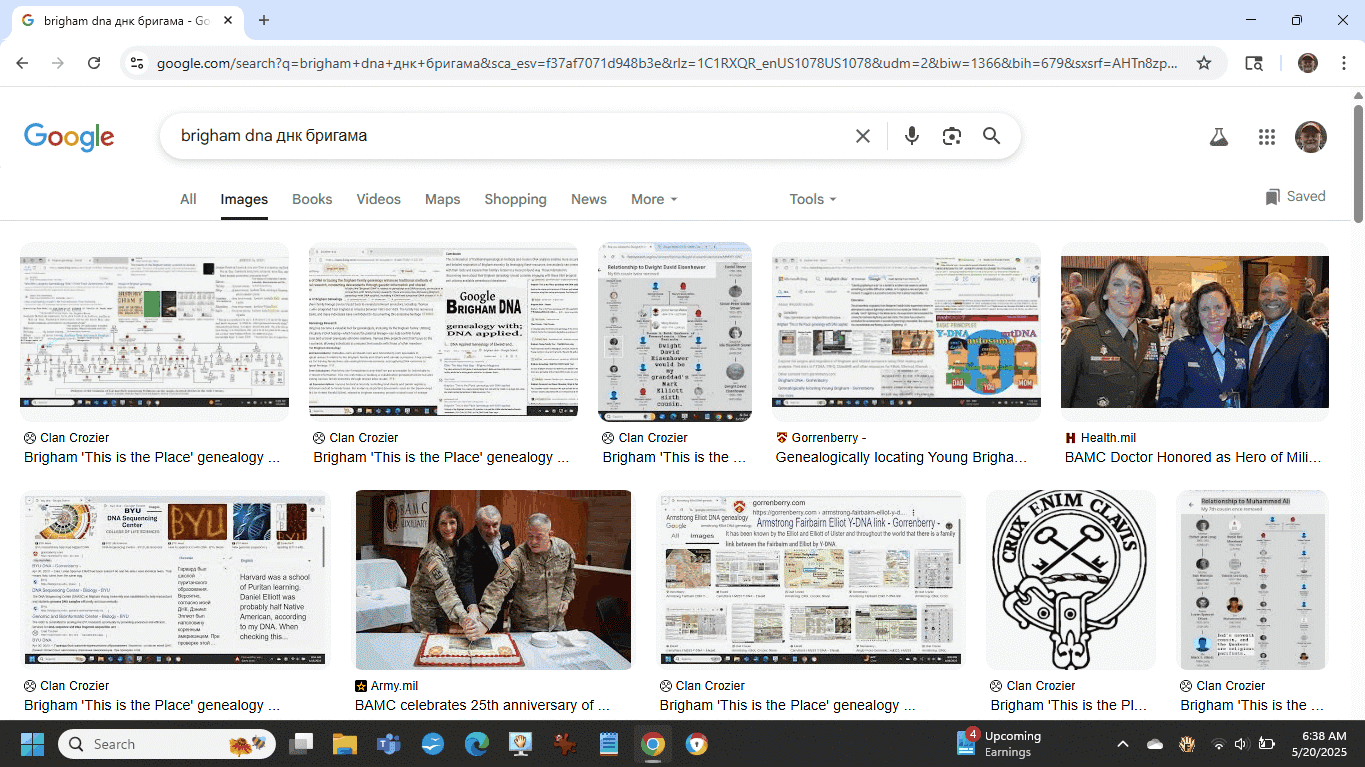Open the Armstrong Fairbairn Elliot Y-DNA thumbnail
Viewport: 1365px width, 767px height.
click(x=811, y=579)
